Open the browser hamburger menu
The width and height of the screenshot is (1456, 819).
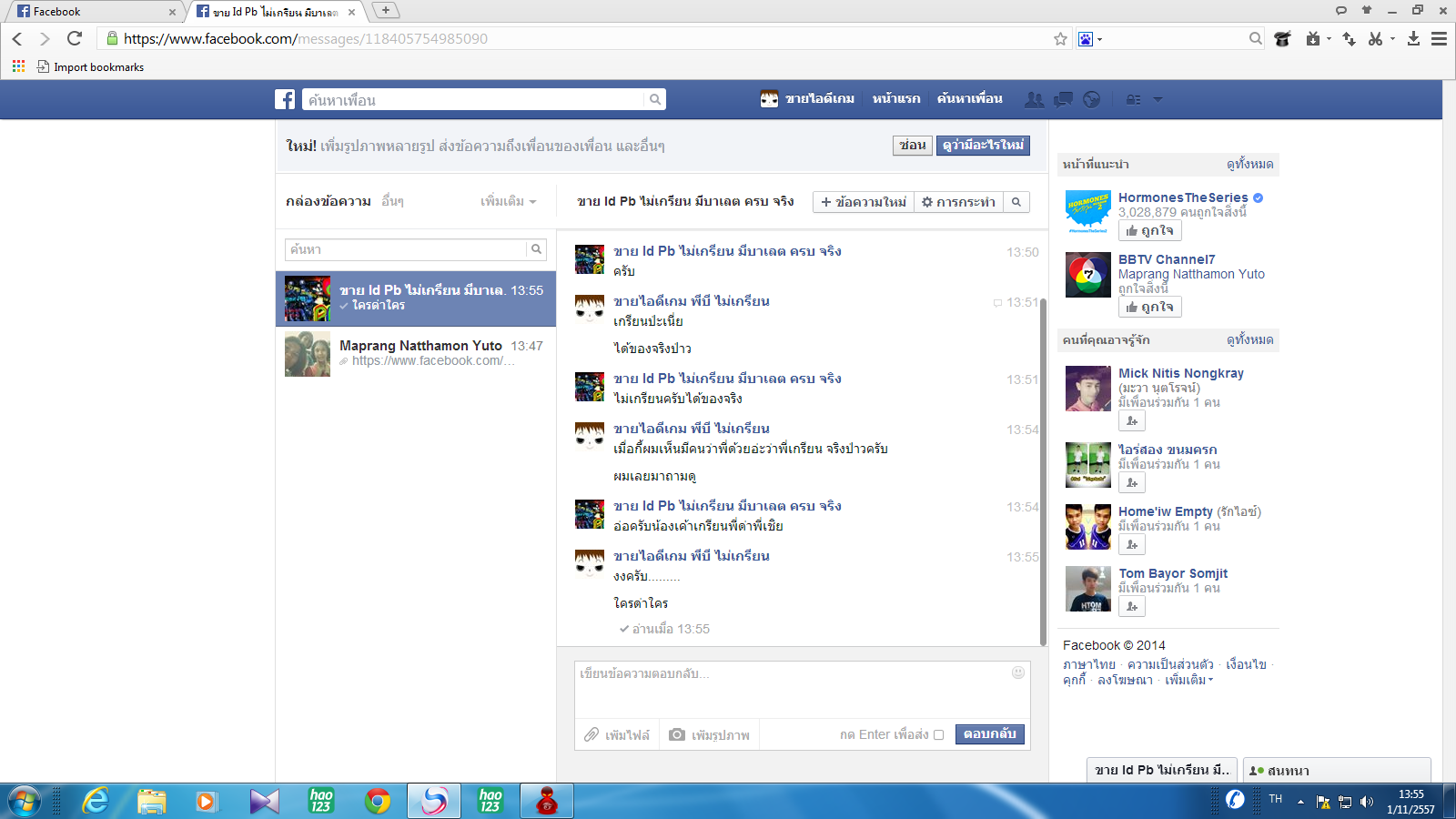1439,38
